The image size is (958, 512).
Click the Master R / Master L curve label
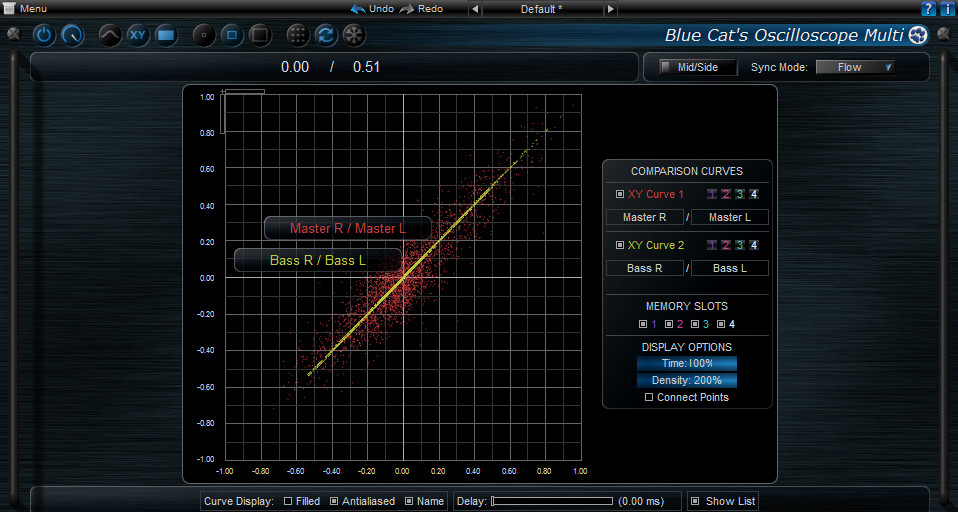point(348,229)
